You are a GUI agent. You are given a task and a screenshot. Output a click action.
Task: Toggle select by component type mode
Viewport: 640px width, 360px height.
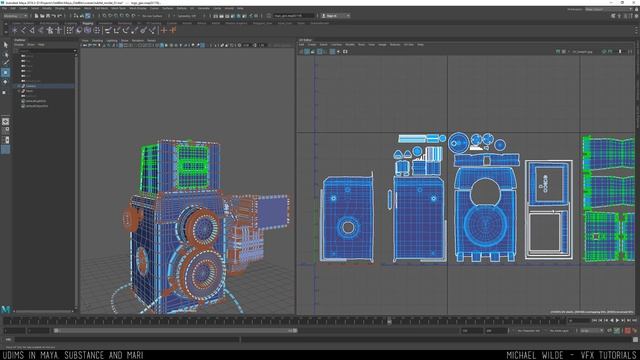(x=88, y=16)
